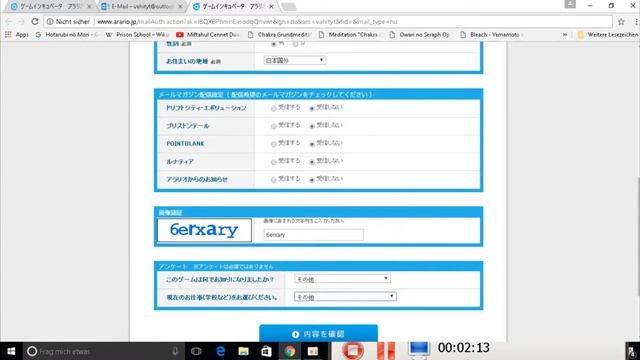Go forward to the next page
Viewport: 640px width, 360px height.
[21, 22]
